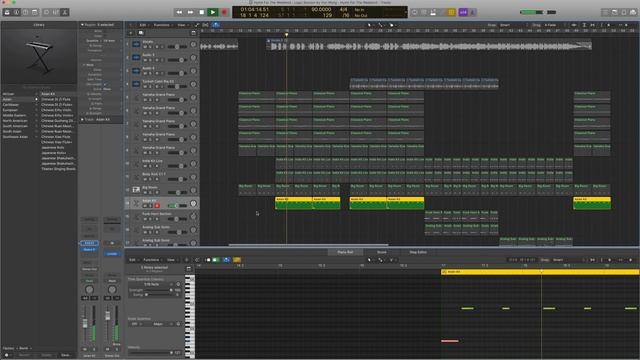The image size is (640, 360).
Task: Switch to Step Editor tab
Action: click(x=418, y=252)
